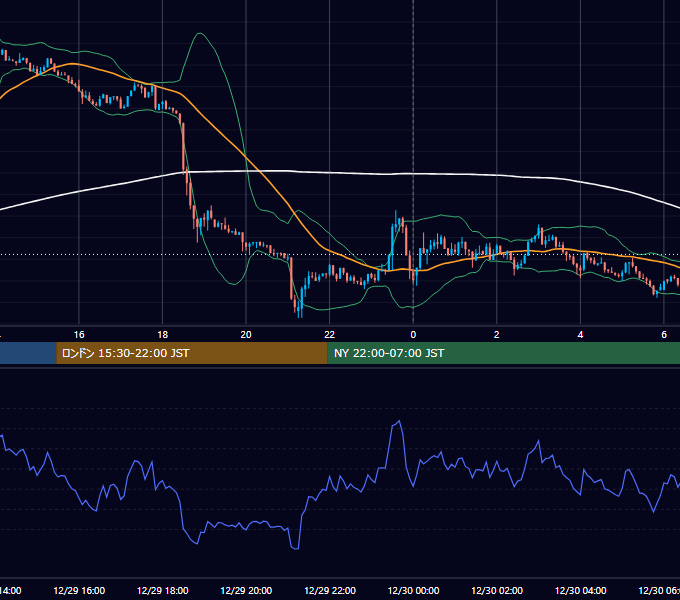The image size is (680, 600).
Task: Click the 12/30 04:00 date label
Action: pyautogui.click(x=580, y=590)
